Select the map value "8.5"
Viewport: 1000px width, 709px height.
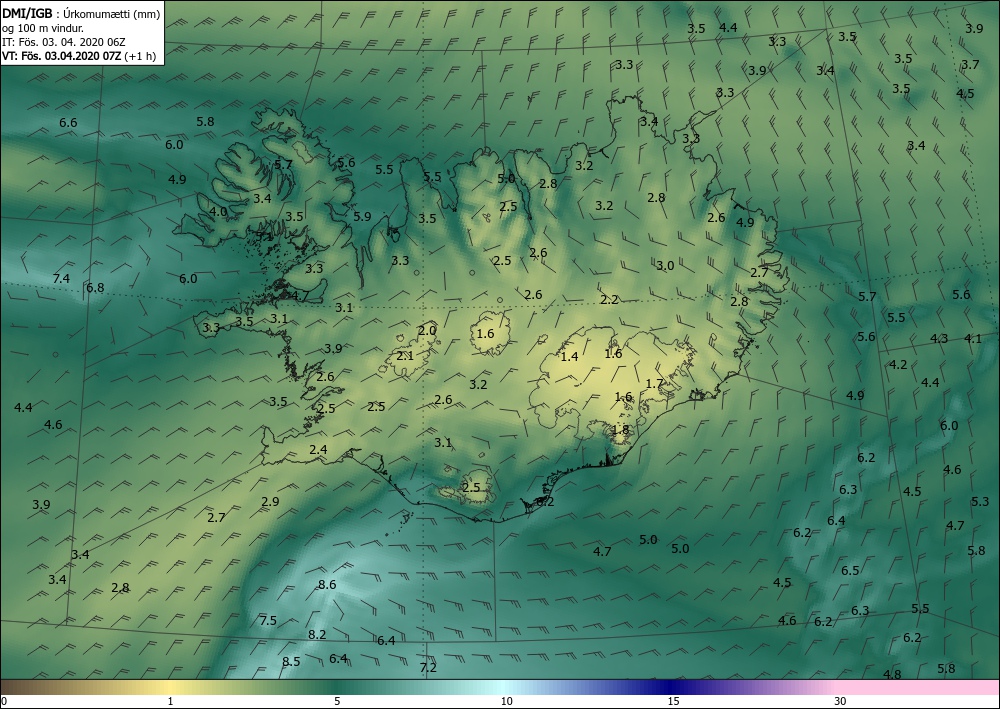coord(291,661)
